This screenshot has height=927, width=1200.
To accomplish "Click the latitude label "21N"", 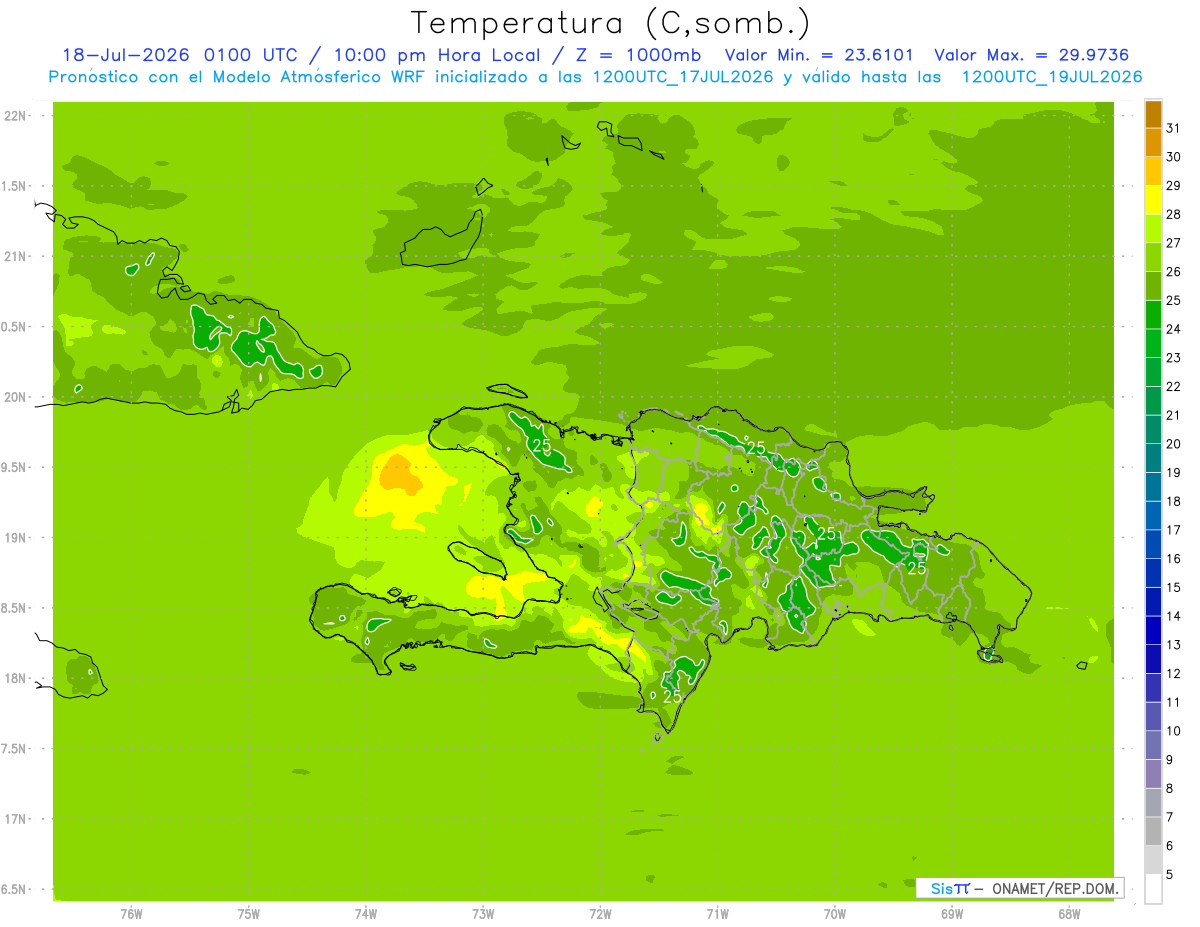I will (14, 256).
